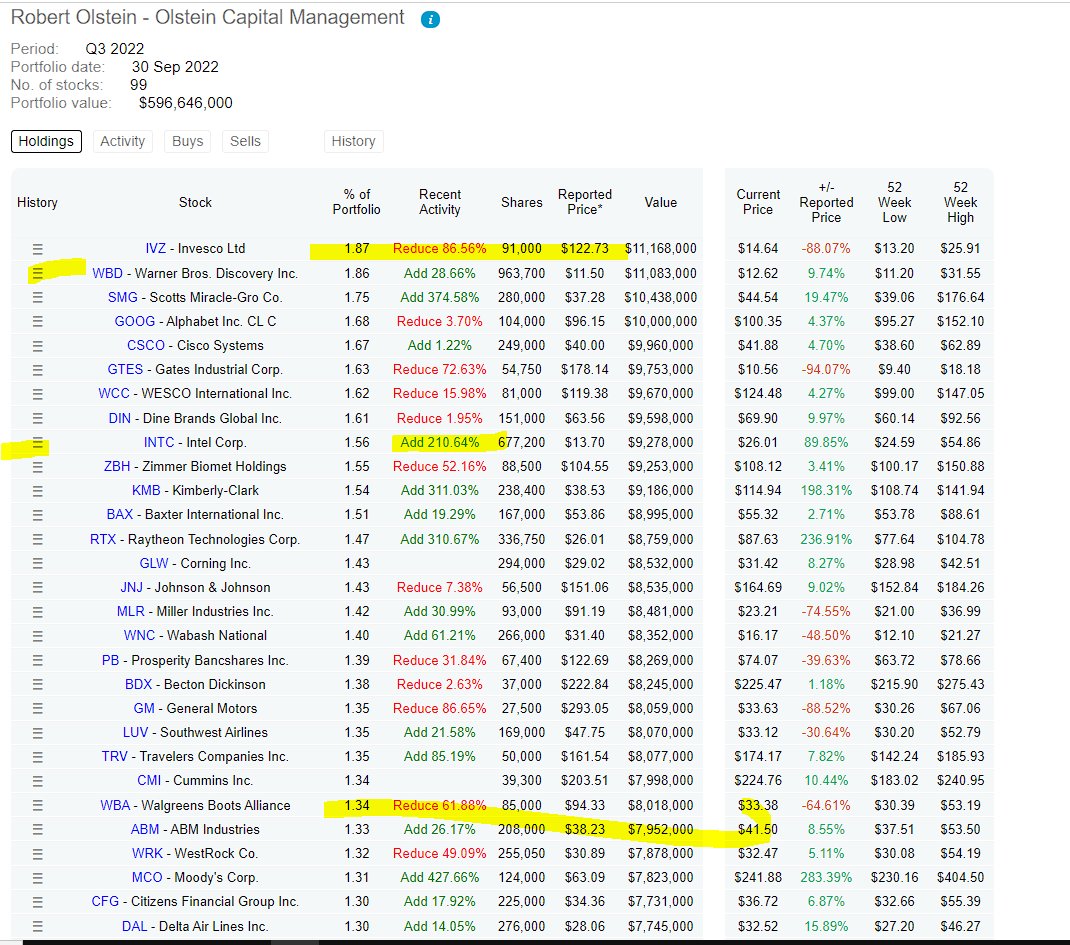Open the history icon for WBD Warner Bros row

pyautogui.click(x=37, y=272)
